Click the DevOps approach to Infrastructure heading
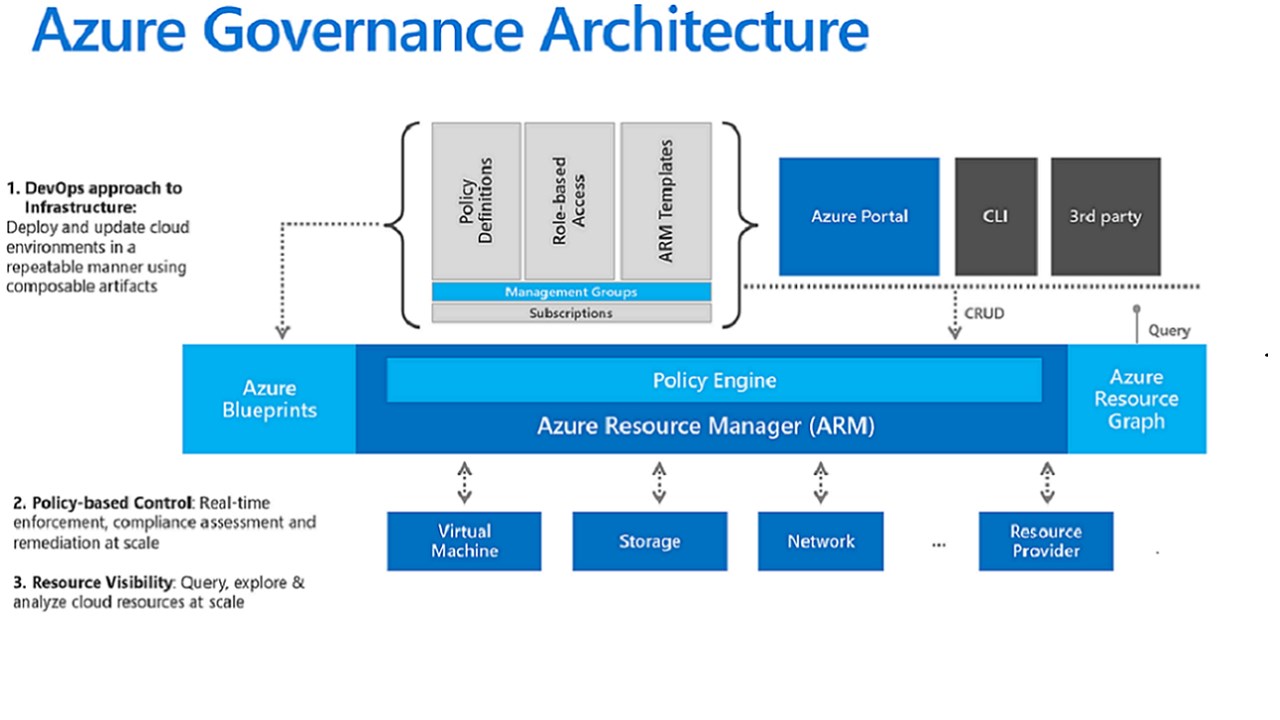 94,198
